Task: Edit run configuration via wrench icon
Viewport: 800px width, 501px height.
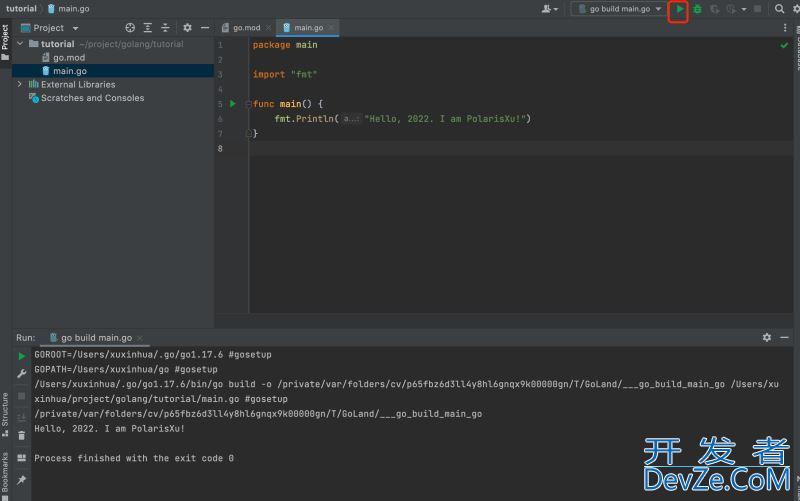Action: pyautogui.click(x=21, y=373)
